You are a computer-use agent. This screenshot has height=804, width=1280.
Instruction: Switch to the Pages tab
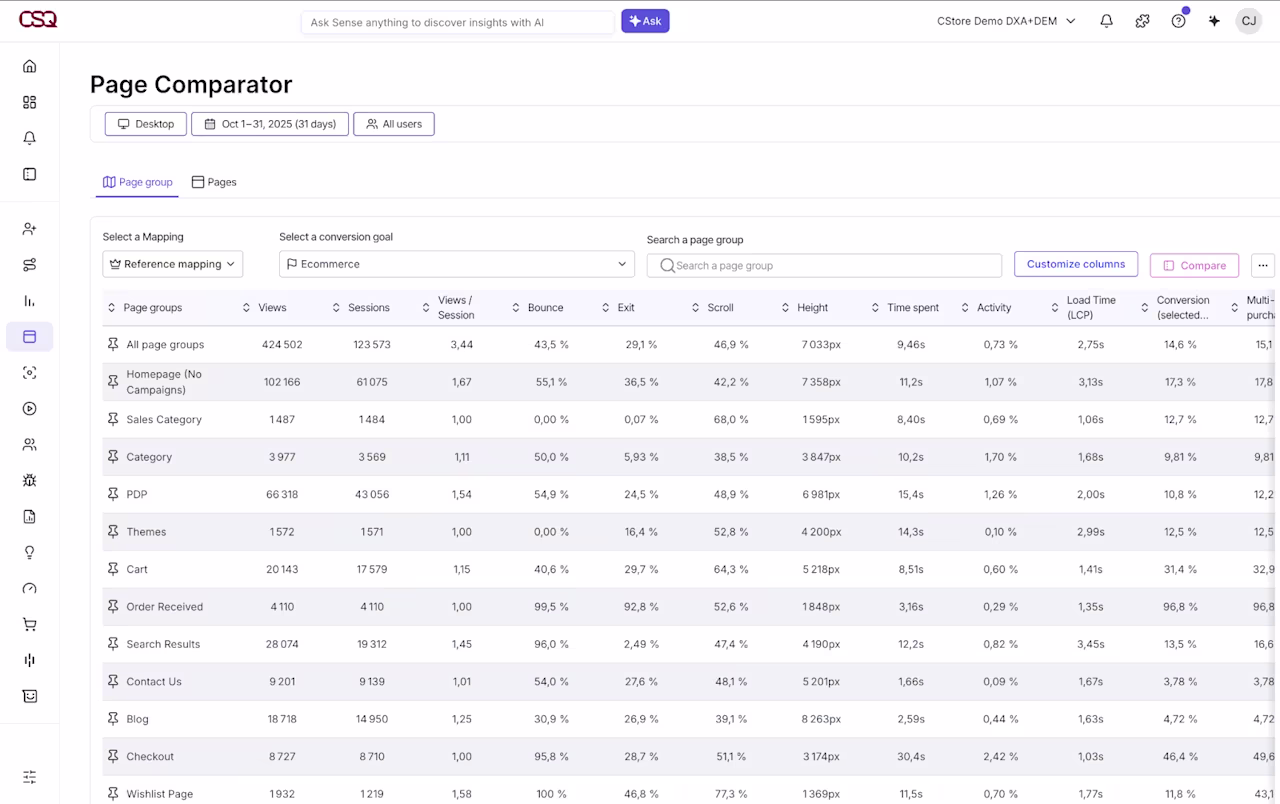214,182
